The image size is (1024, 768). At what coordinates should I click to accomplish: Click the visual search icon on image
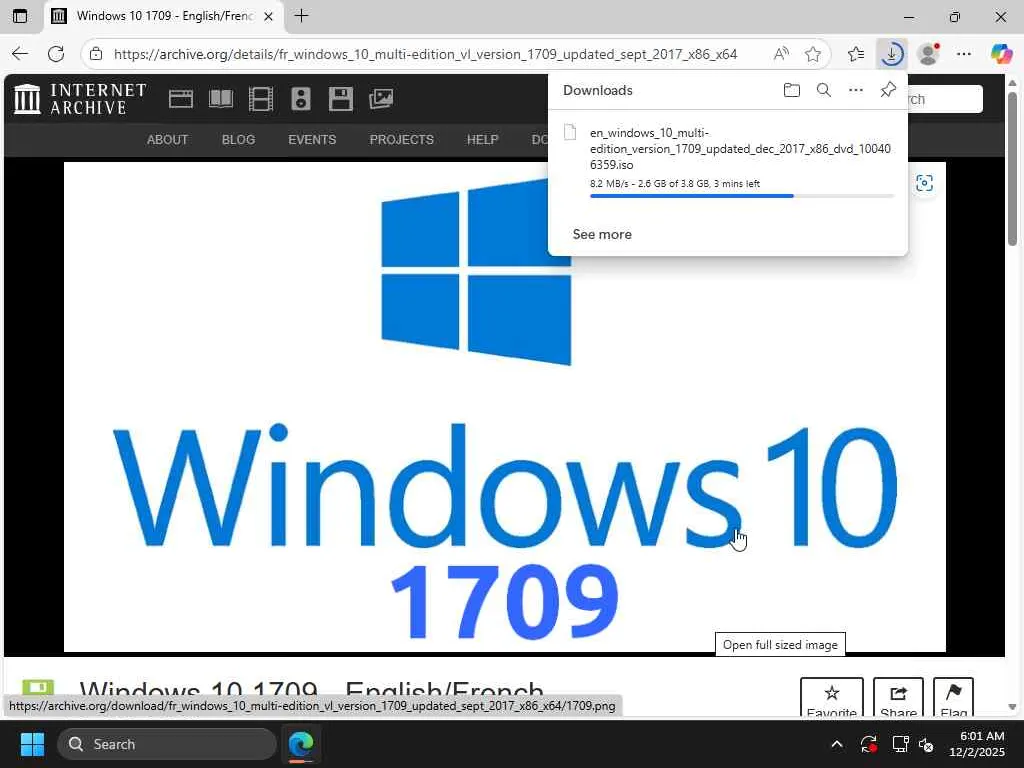(x=924, y=183)
